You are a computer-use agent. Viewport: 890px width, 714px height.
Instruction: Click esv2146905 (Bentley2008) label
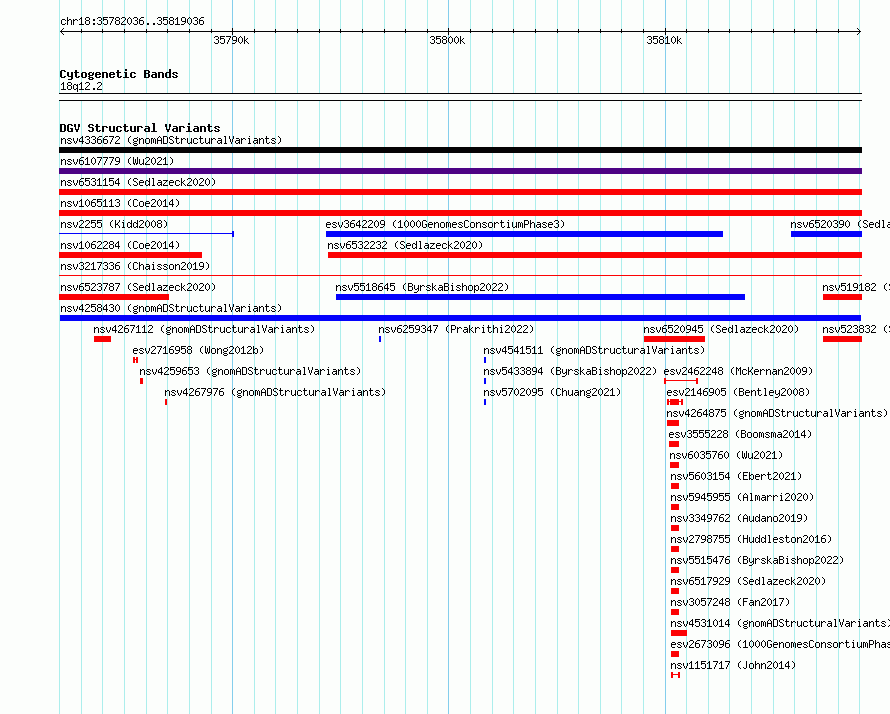tap(738, 392)
